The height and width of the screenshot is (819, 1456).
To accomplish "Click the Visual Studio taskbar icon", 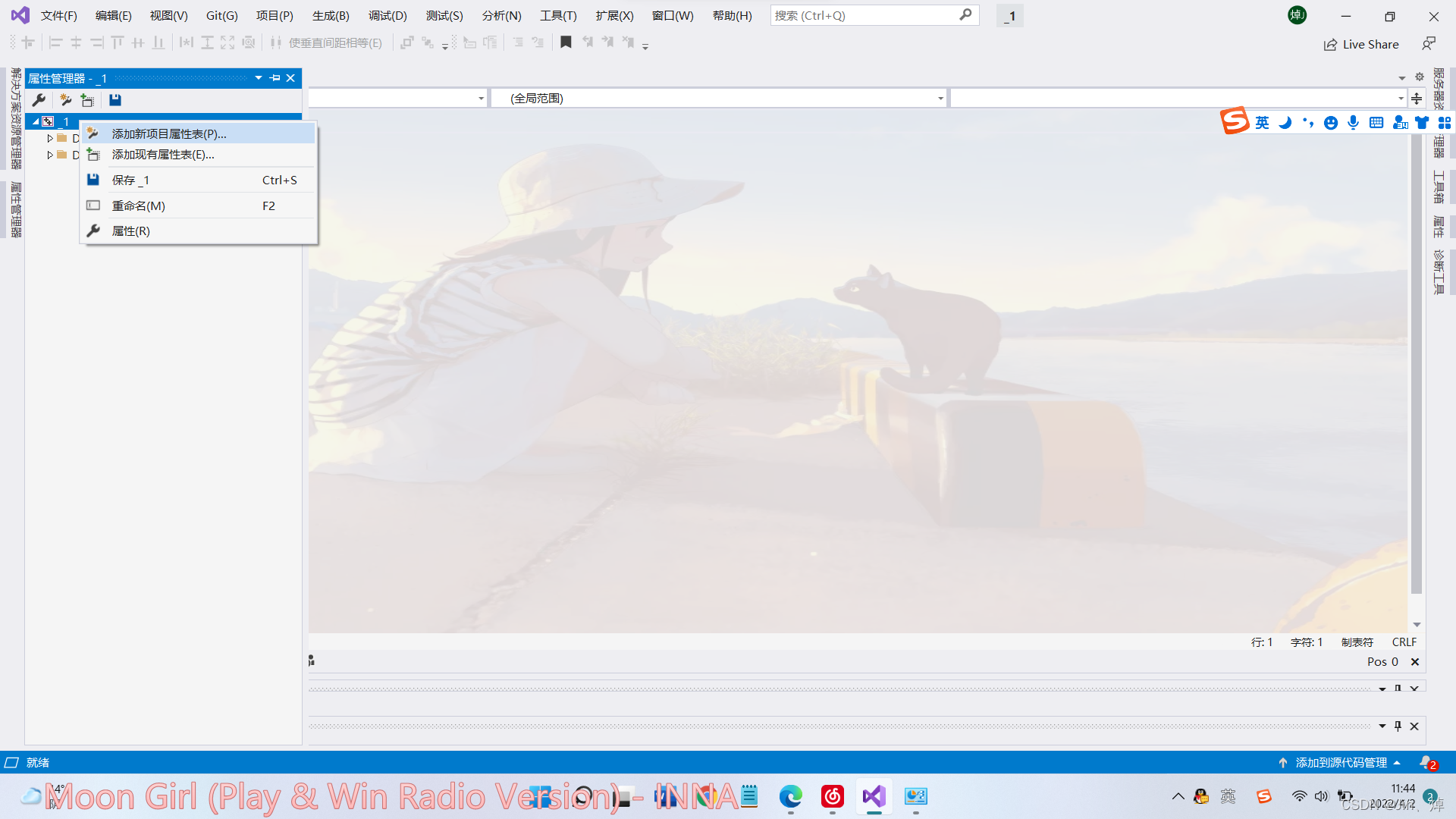I will tap(874, 797).
